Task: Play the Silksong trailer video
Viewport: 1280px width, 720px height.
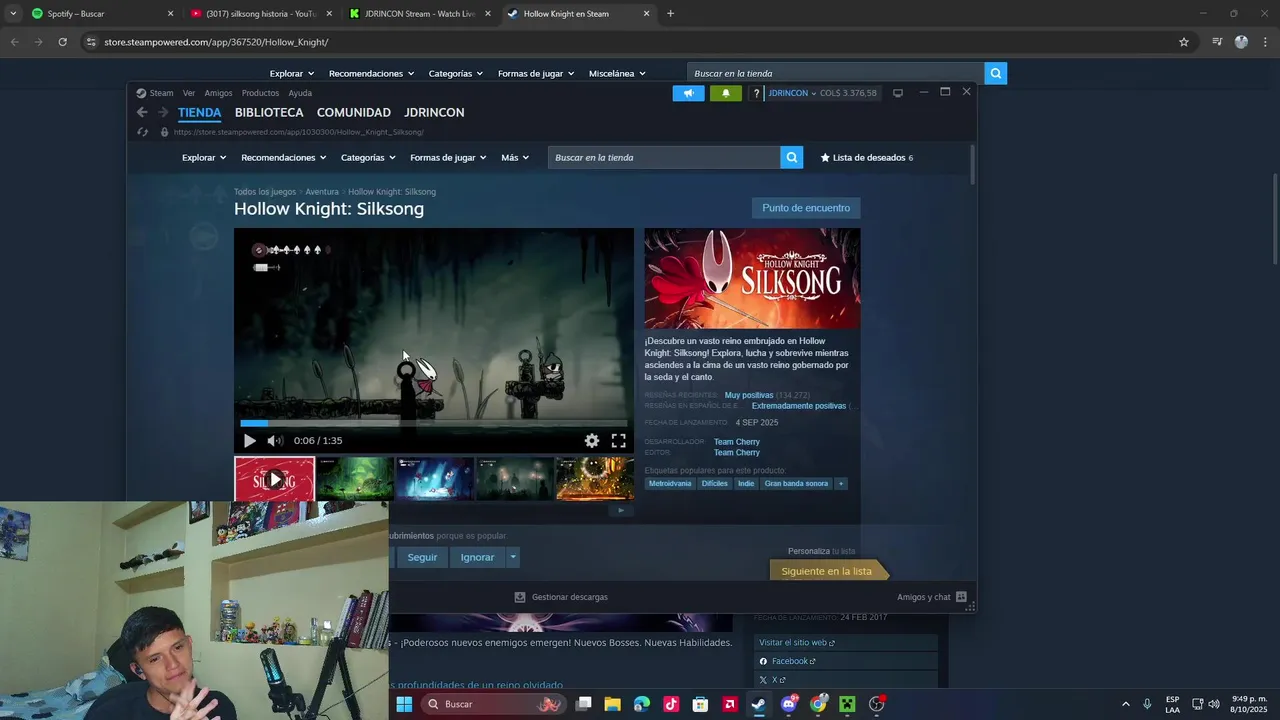Action: [250, 440]
